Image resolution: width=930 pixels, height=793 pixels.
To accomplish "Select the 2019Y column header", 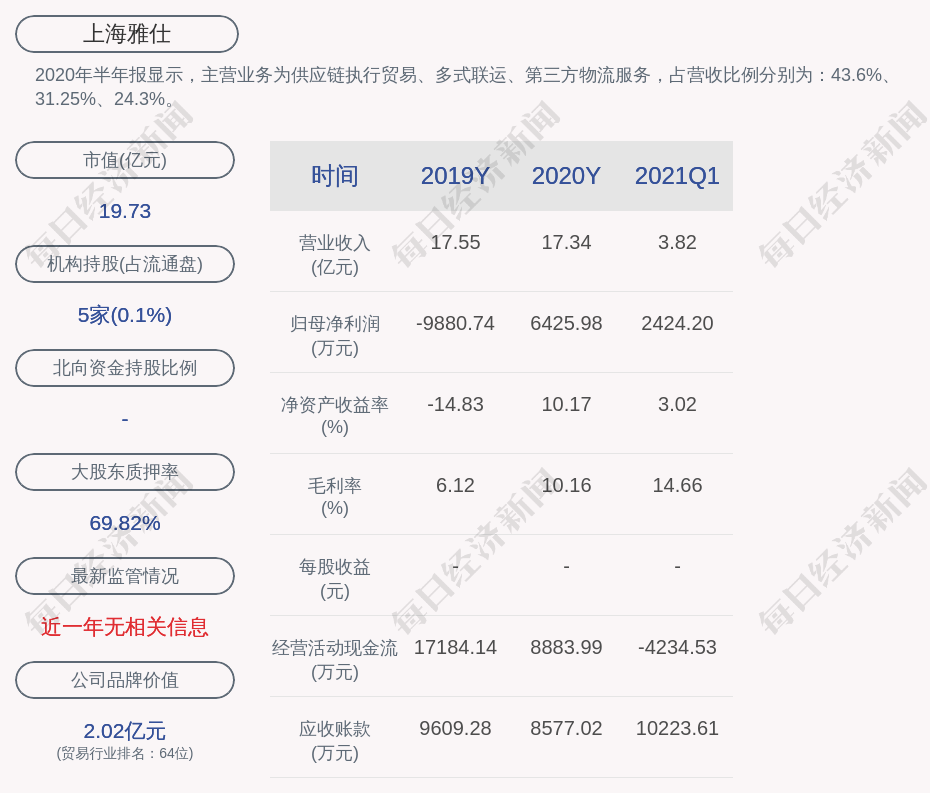I will pos(455,176).
